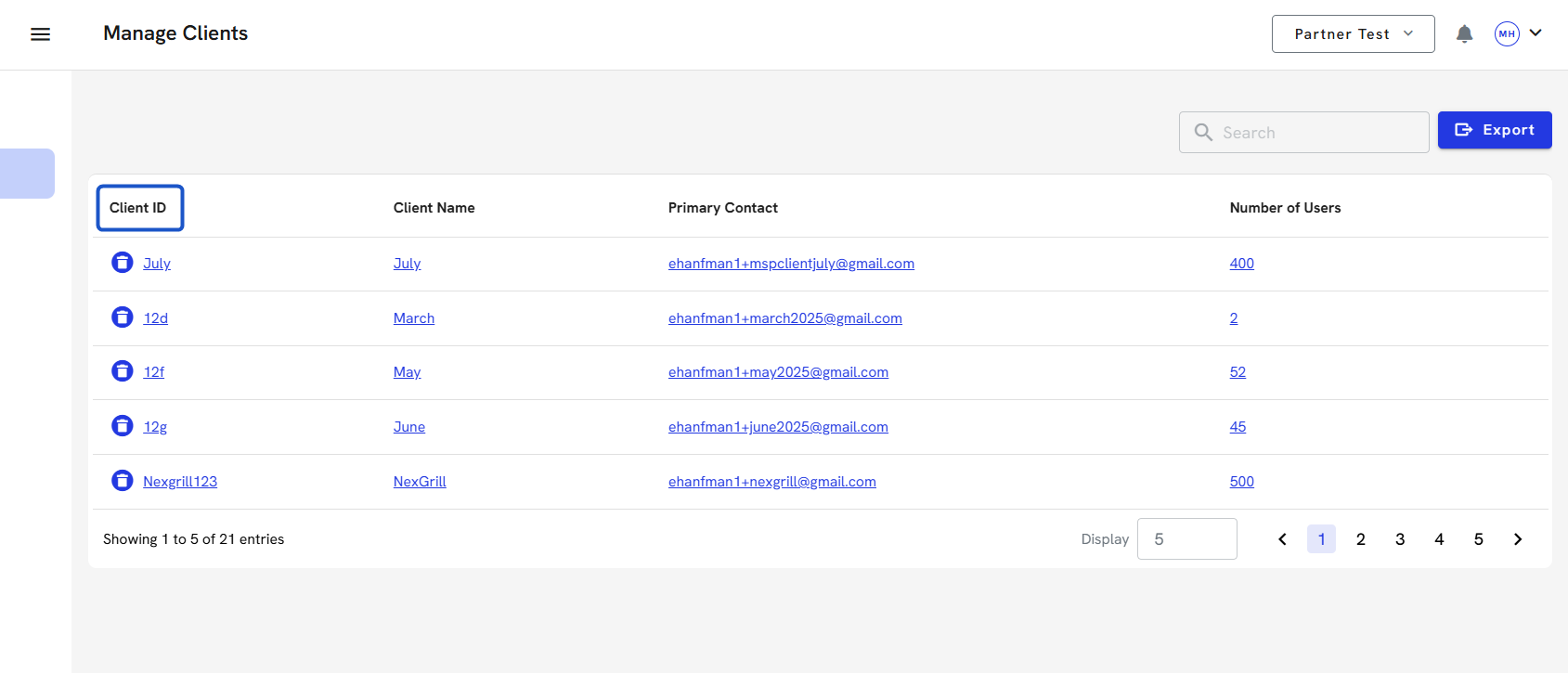Screen dimensions: 1568x673
Task: Jump to page 5 of results
Action: (1478, 539)
